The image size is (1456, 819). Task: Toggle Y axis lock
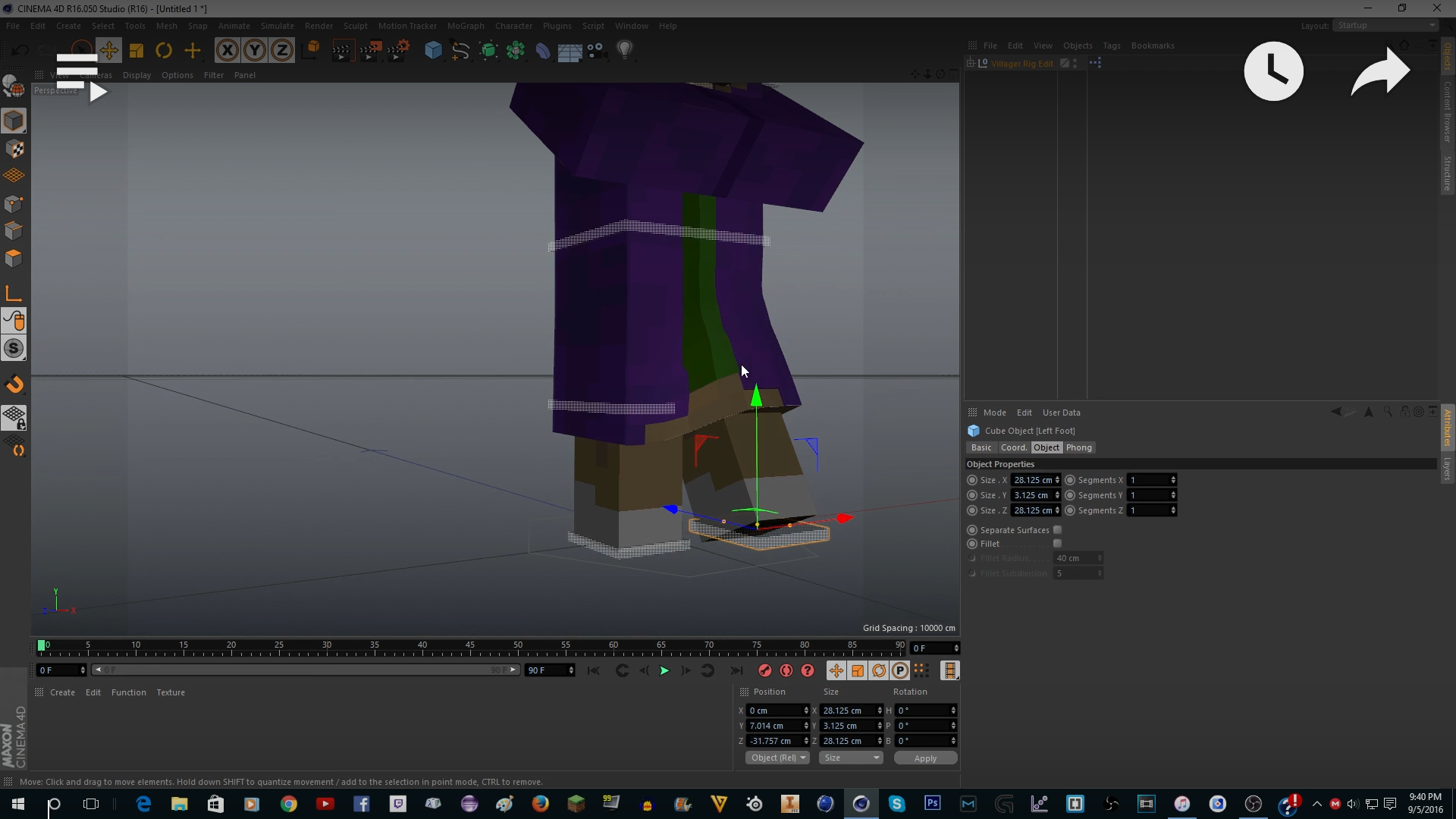[254, 51]
